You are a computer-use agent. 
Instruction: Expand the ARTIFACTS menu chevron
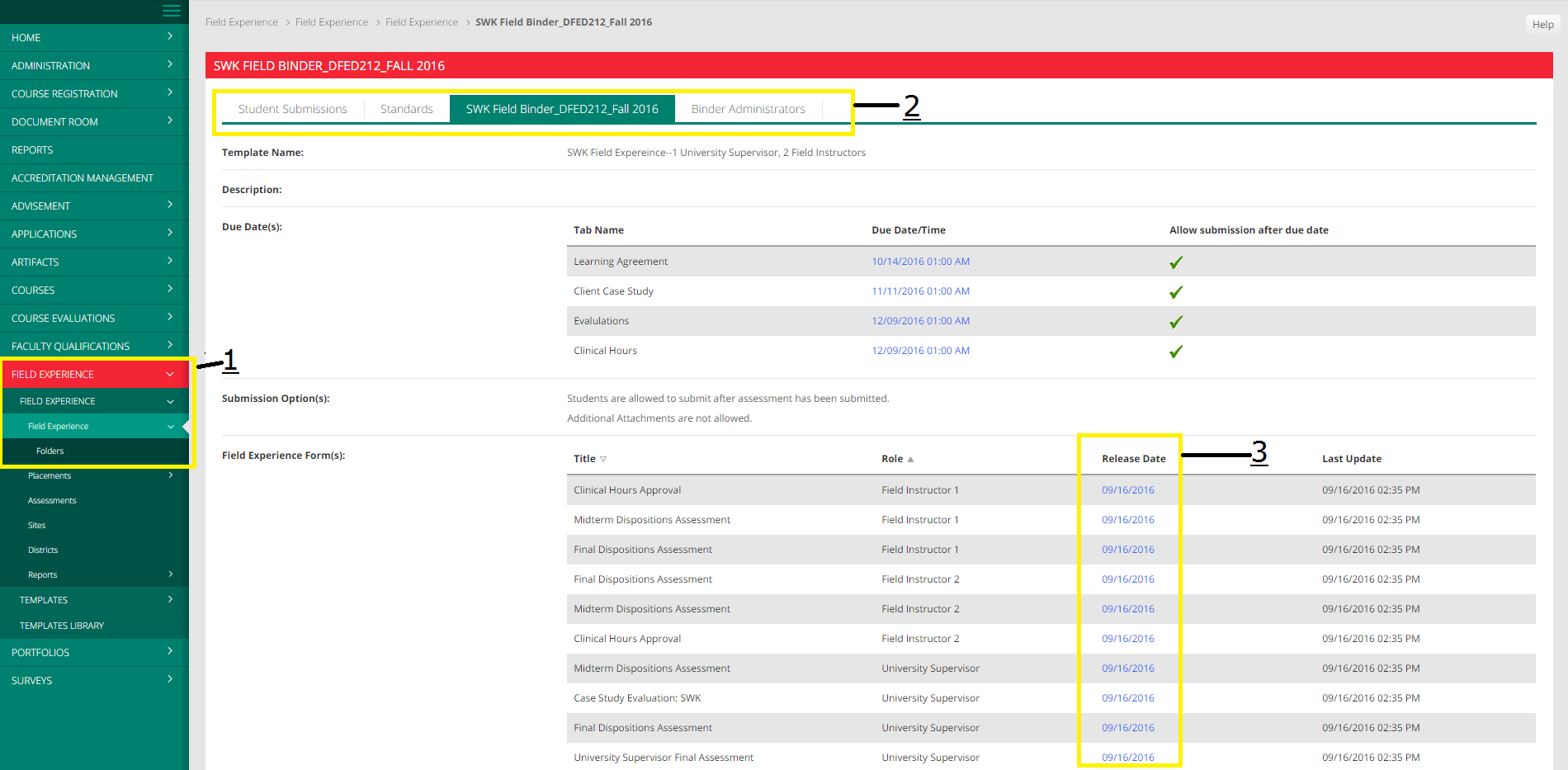[x=170, y=261]
